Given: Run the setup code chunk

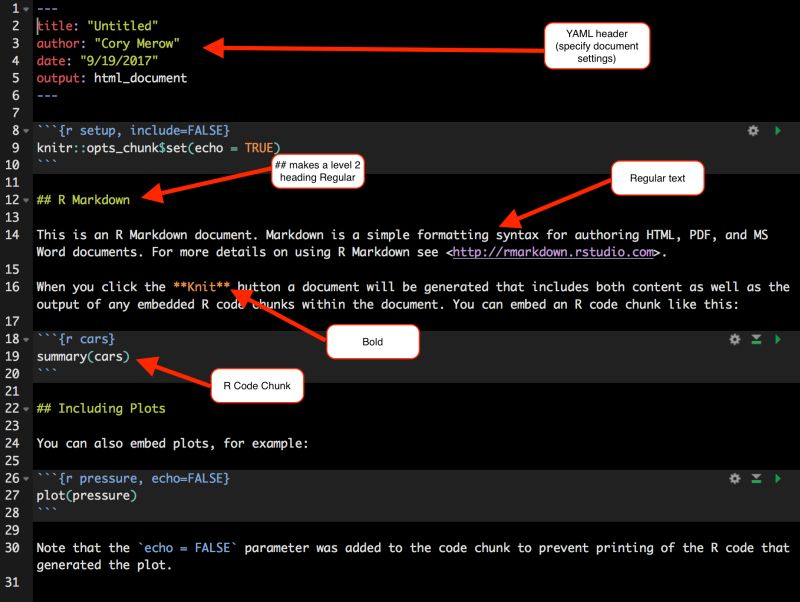Looking at the screenshot, I should point(776,130).
